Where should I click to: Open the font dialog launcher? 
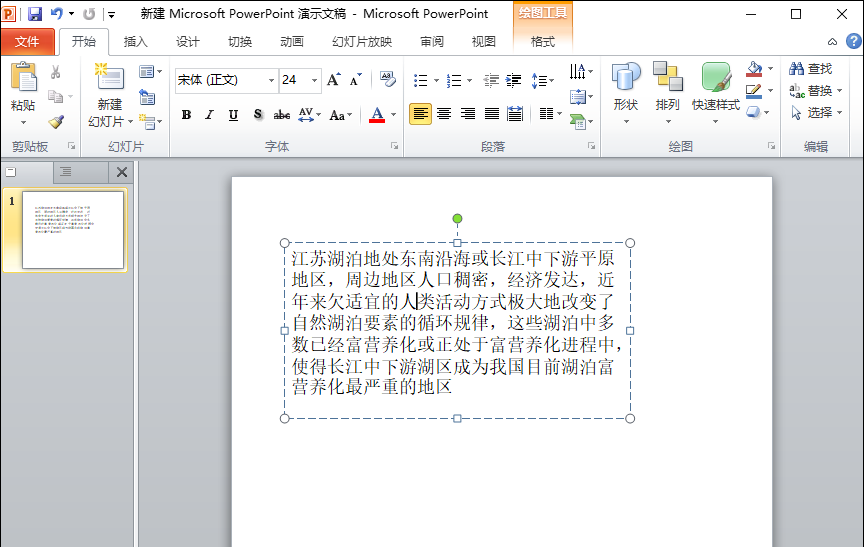coord(395,146)
